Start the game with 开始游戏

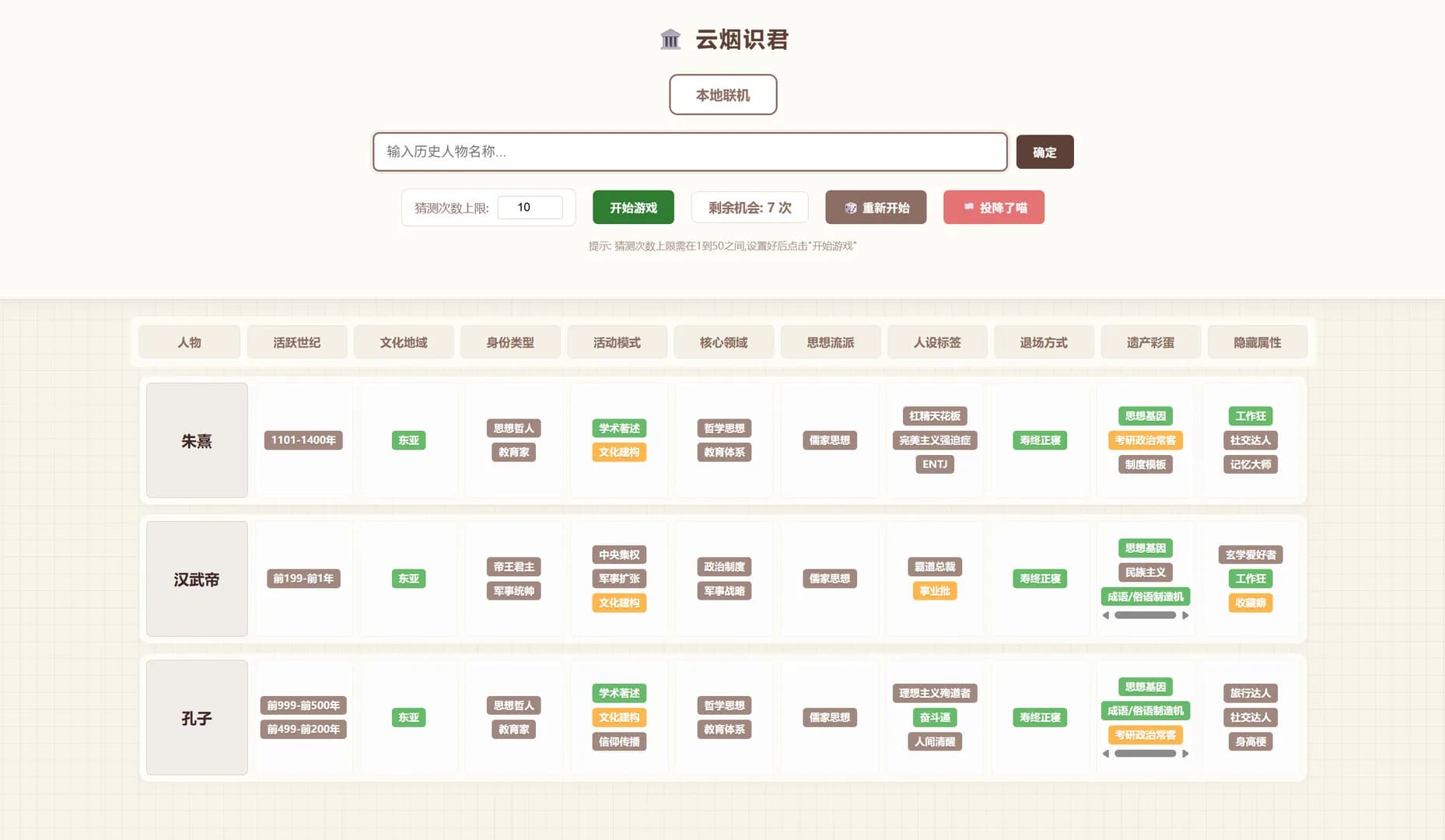click(x=633, y=208)
